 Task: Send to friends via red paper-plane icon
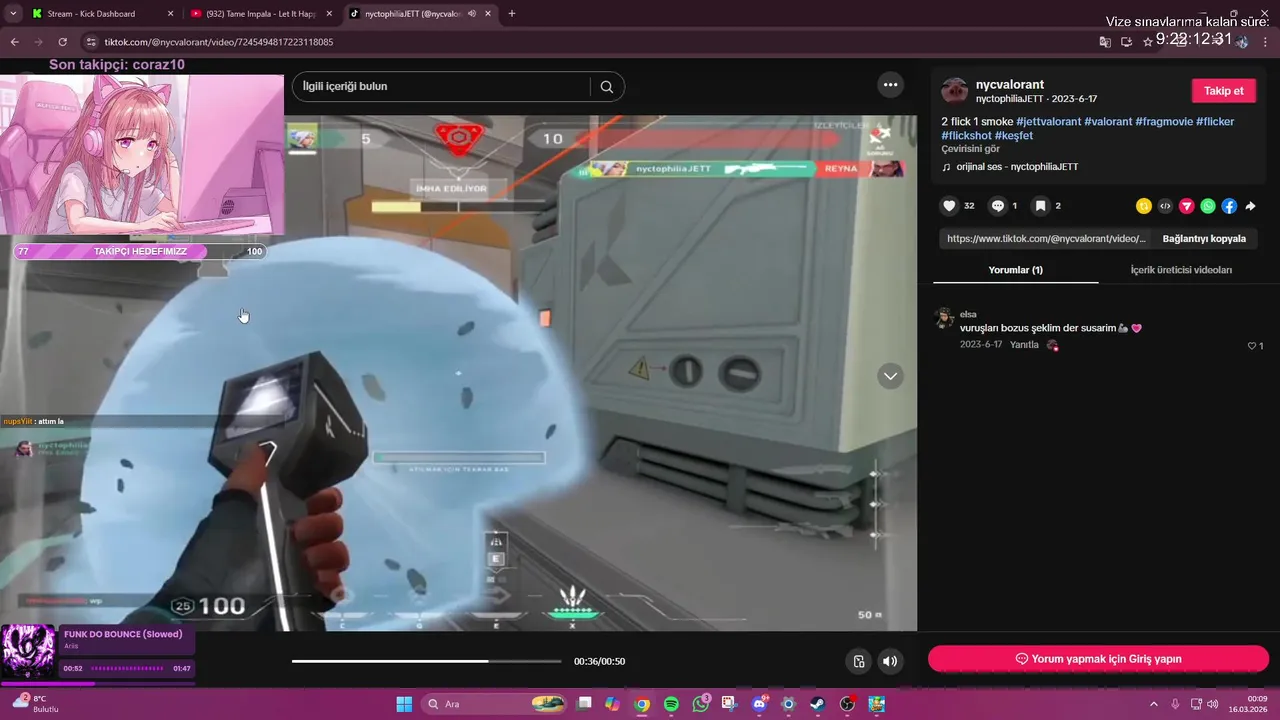(1187, 206)
